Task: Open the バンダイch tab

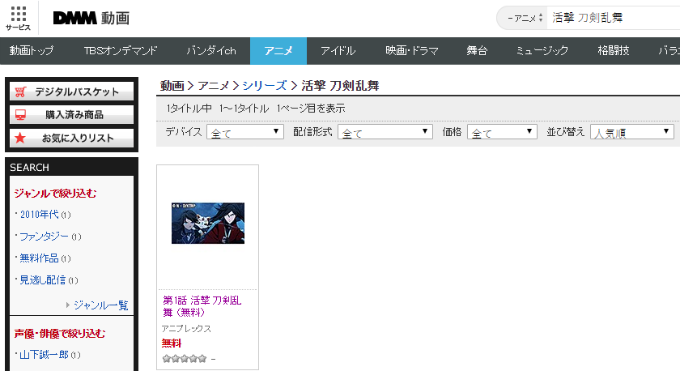Action: (x=211, y=51)
